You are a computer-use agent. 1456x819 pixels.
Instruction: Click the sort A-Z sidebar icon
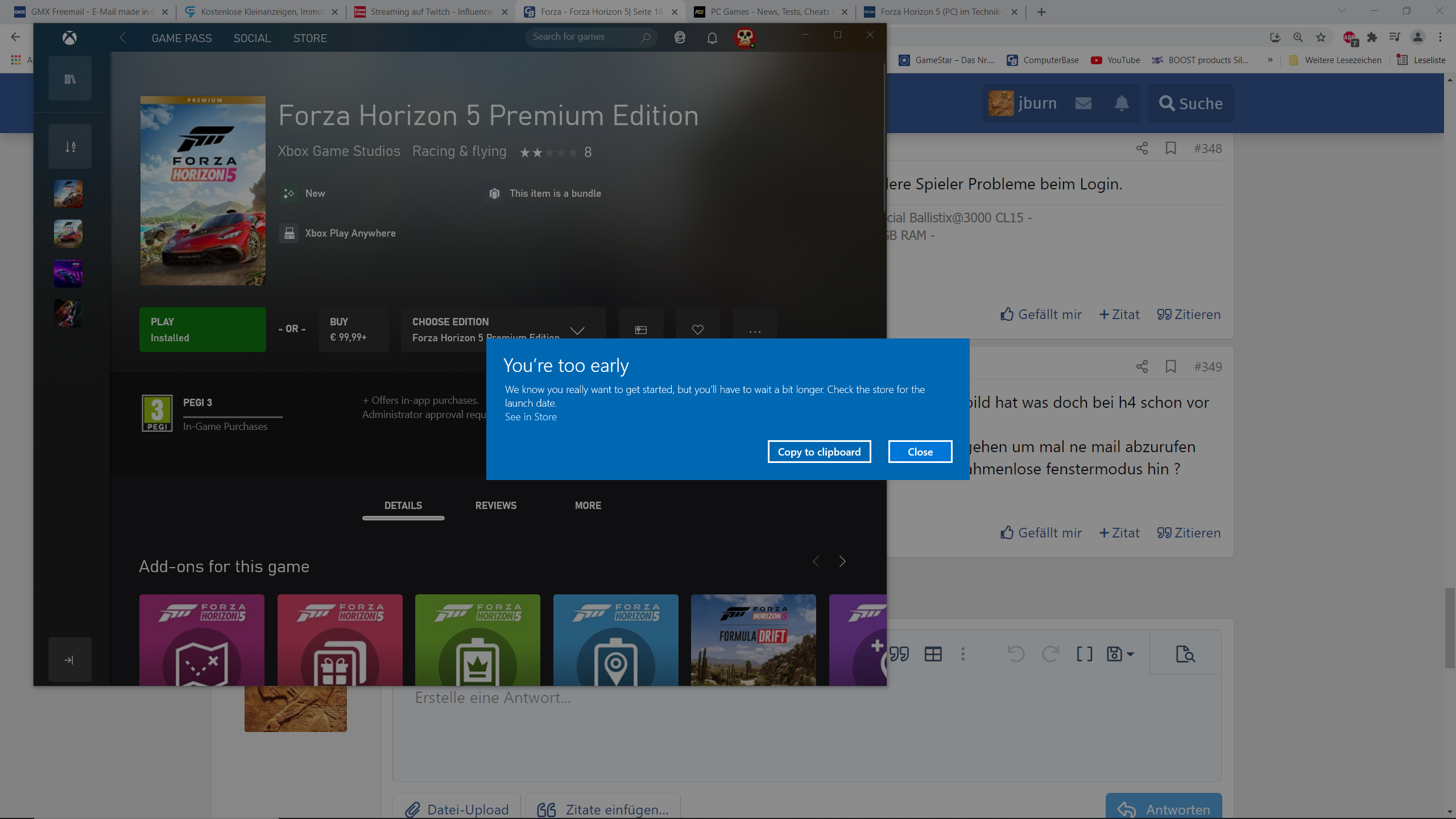pos(69,147)
